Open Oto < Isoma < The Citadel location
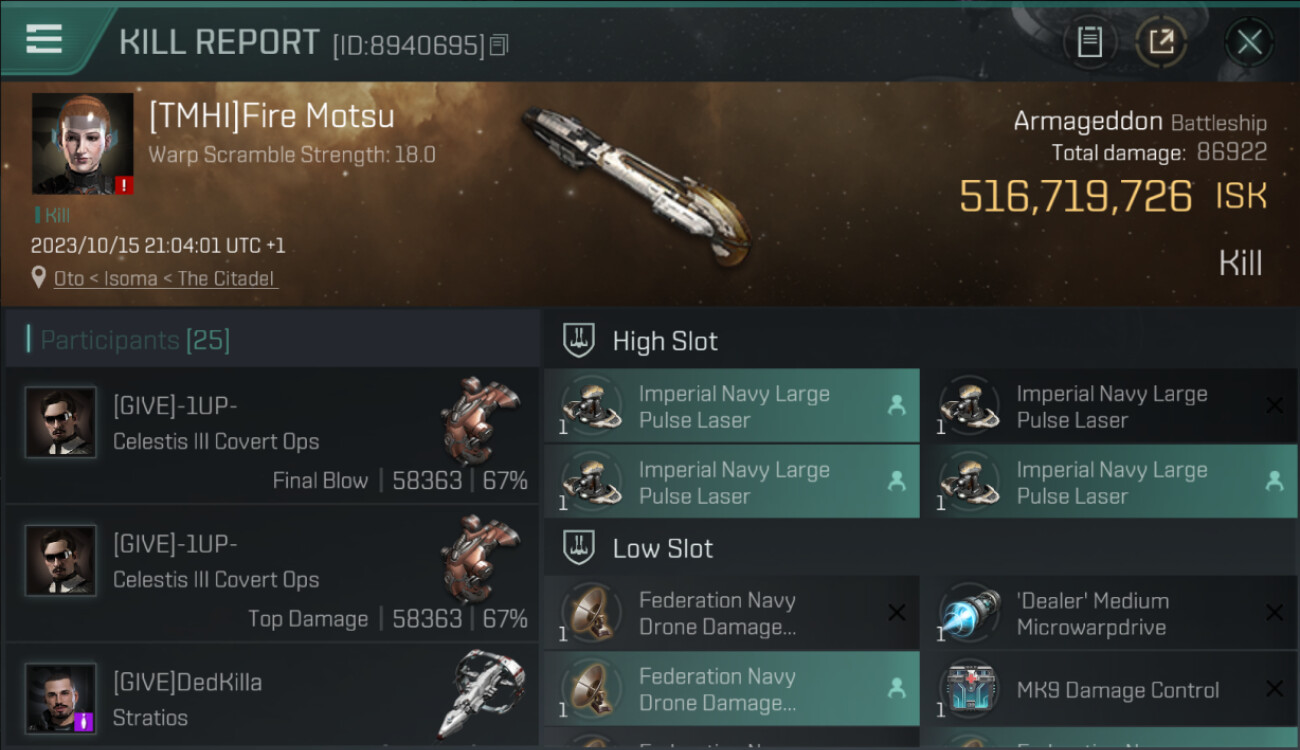This screenshot has width=1300, height=750. tap(164, 279)
